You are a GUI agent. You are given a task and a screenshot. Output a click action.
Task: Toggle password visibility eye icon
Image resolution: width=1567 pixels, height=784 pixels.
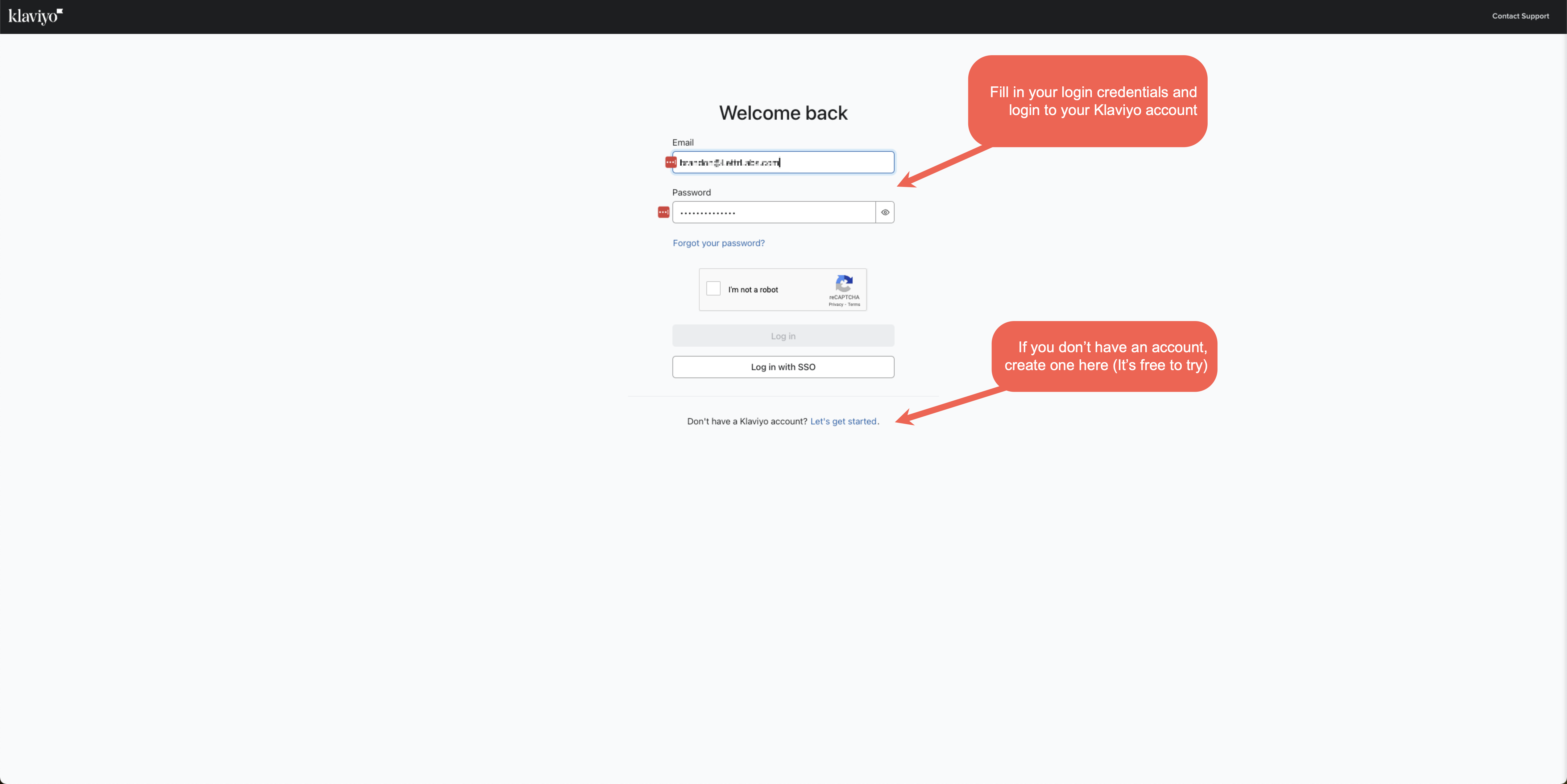[885, 212]
